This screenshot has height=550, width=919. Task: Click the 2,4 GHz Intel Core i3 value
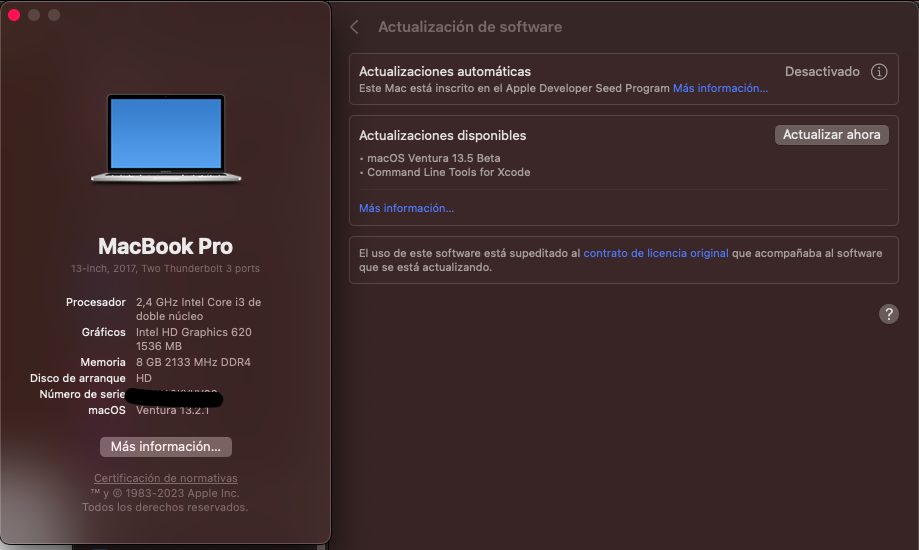(199, 309)
